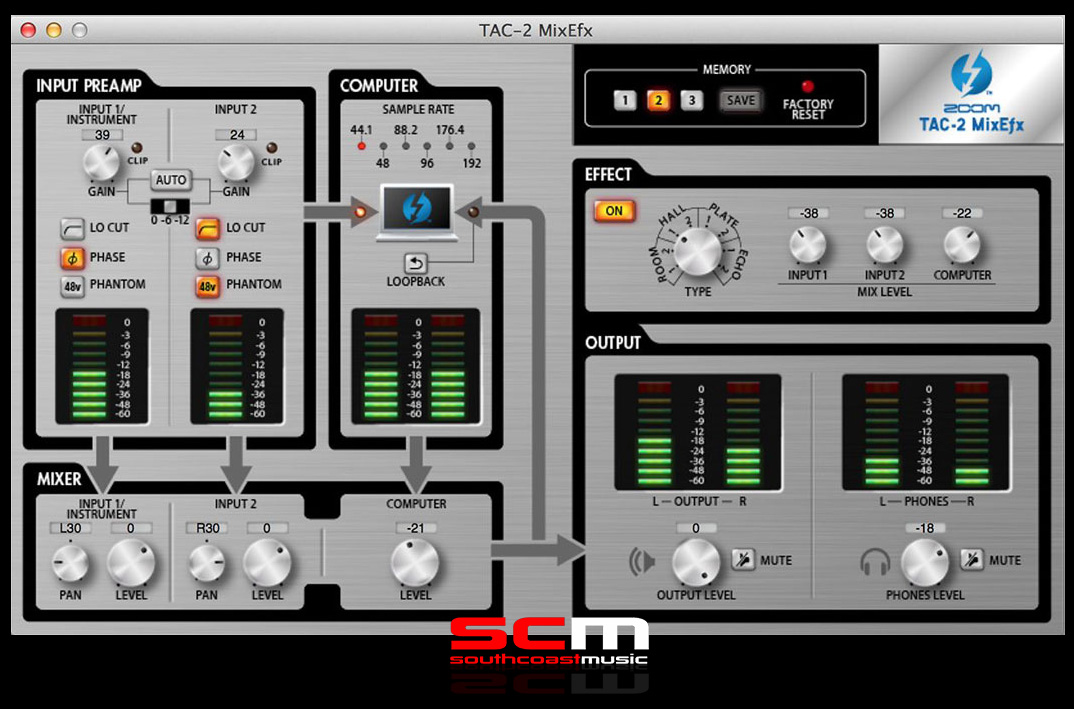Toggle Input 2 PHASE invert button
Screen dimensions: 1074x709
(x=208, y=258)
